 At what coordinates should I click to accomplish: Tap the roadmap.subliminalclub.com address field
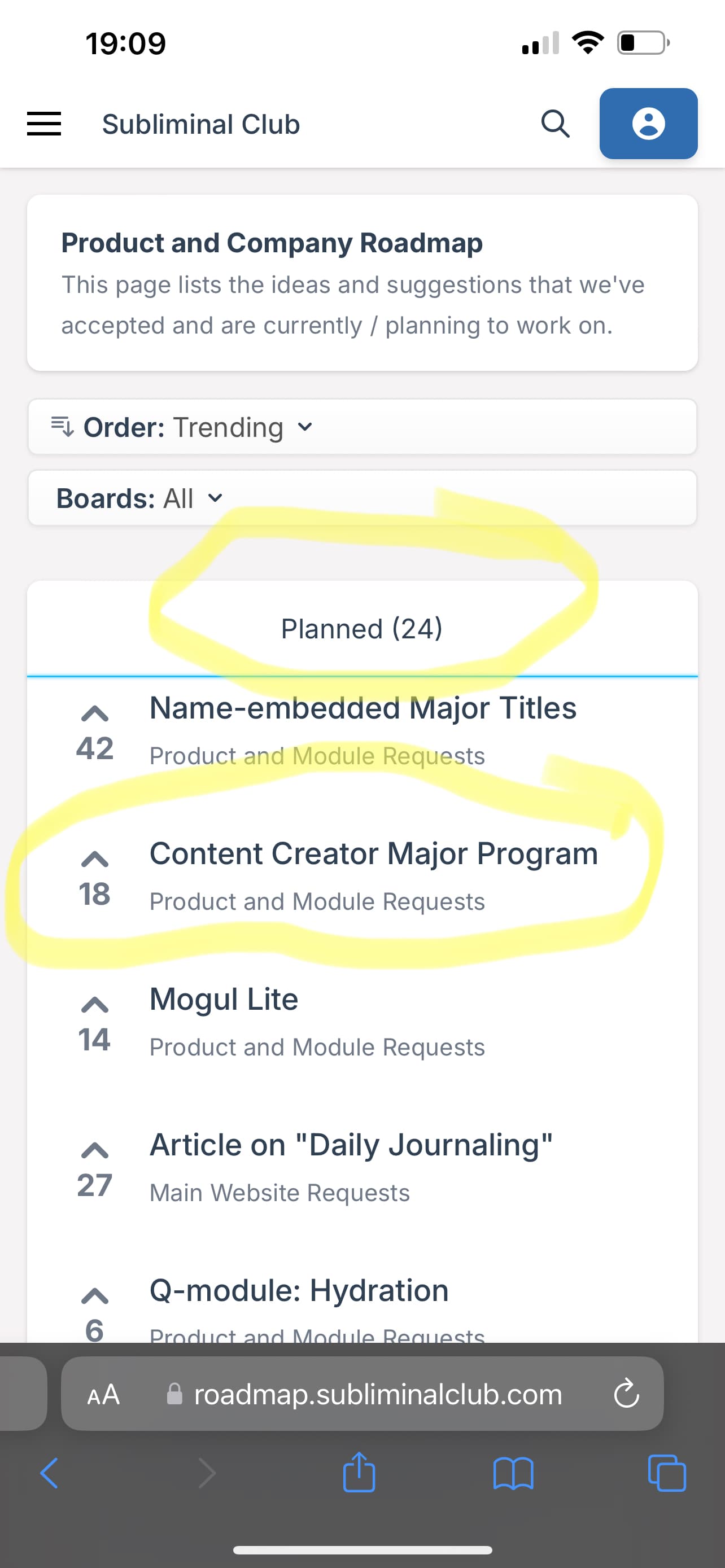(362, 1393)
